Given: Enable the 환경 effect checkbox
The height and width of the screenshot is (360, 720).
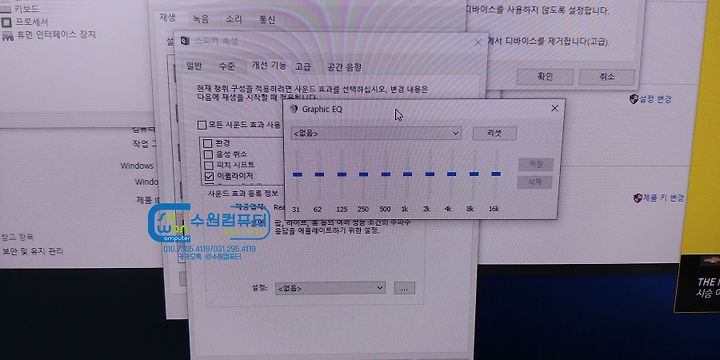Looking at the screenshot, I should coord(208,143).
